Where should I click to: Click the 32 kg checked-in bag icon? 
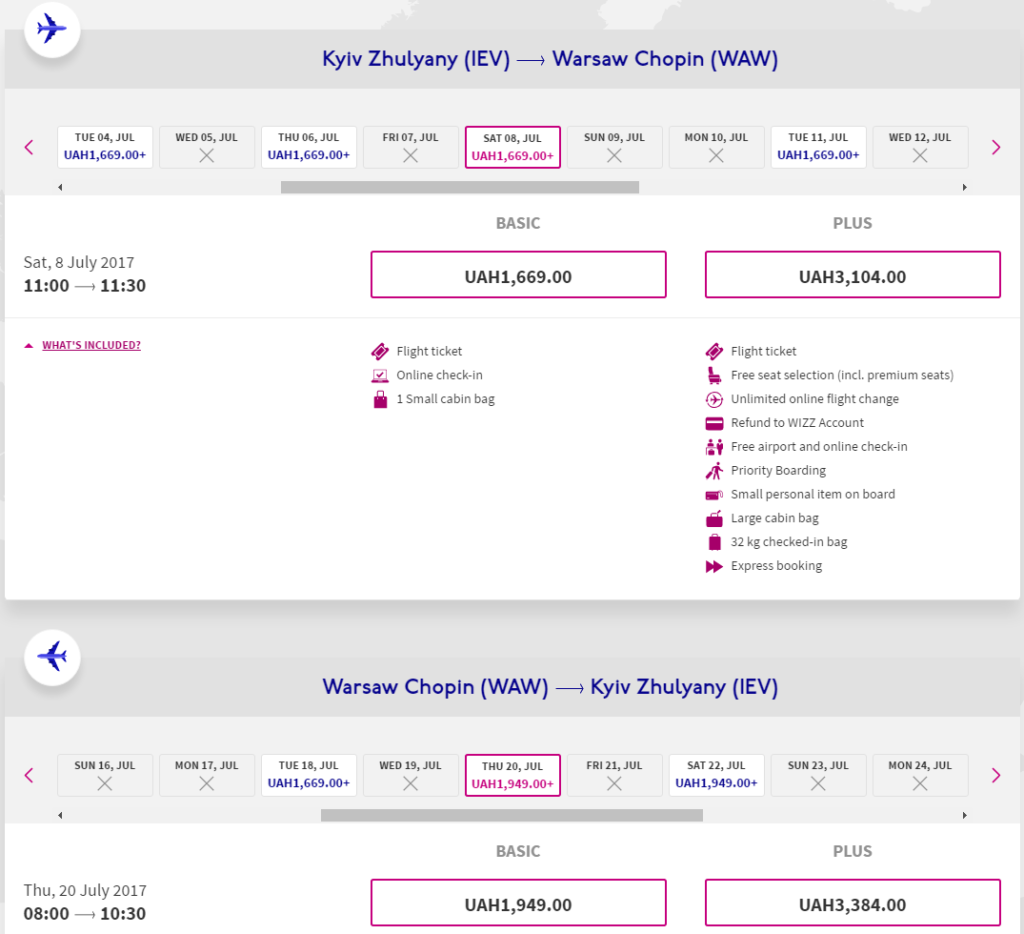click(714, 542)
